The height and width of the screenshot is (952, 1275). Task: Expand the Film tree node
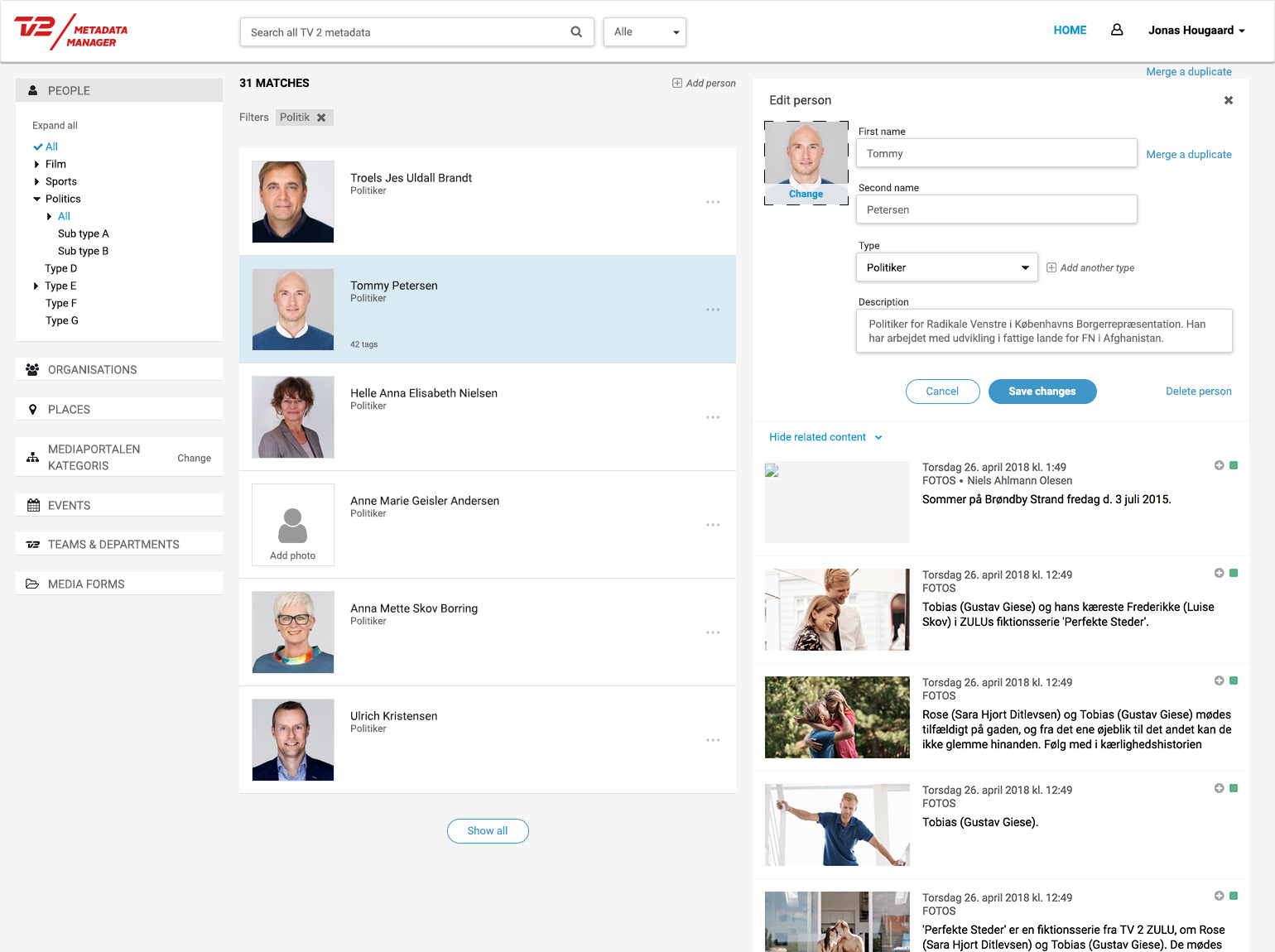click(36, 164)
